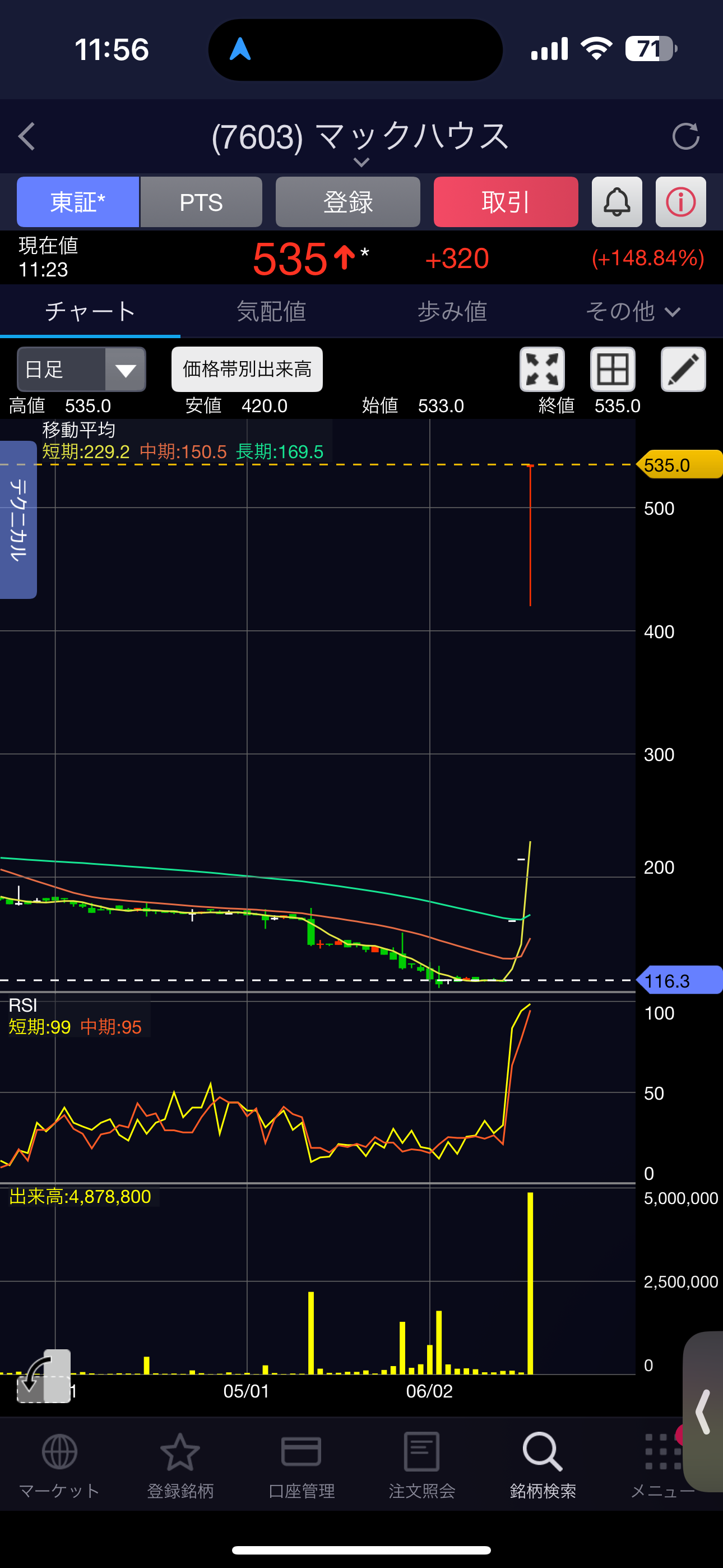Tap the battery indicator in the status bar

[x=651, y=49]
